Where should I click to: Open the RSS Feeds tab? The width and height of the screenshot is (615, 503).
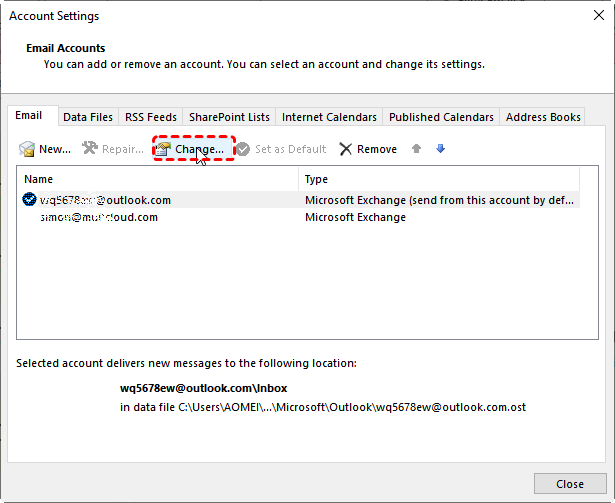[x=151, y=117]
